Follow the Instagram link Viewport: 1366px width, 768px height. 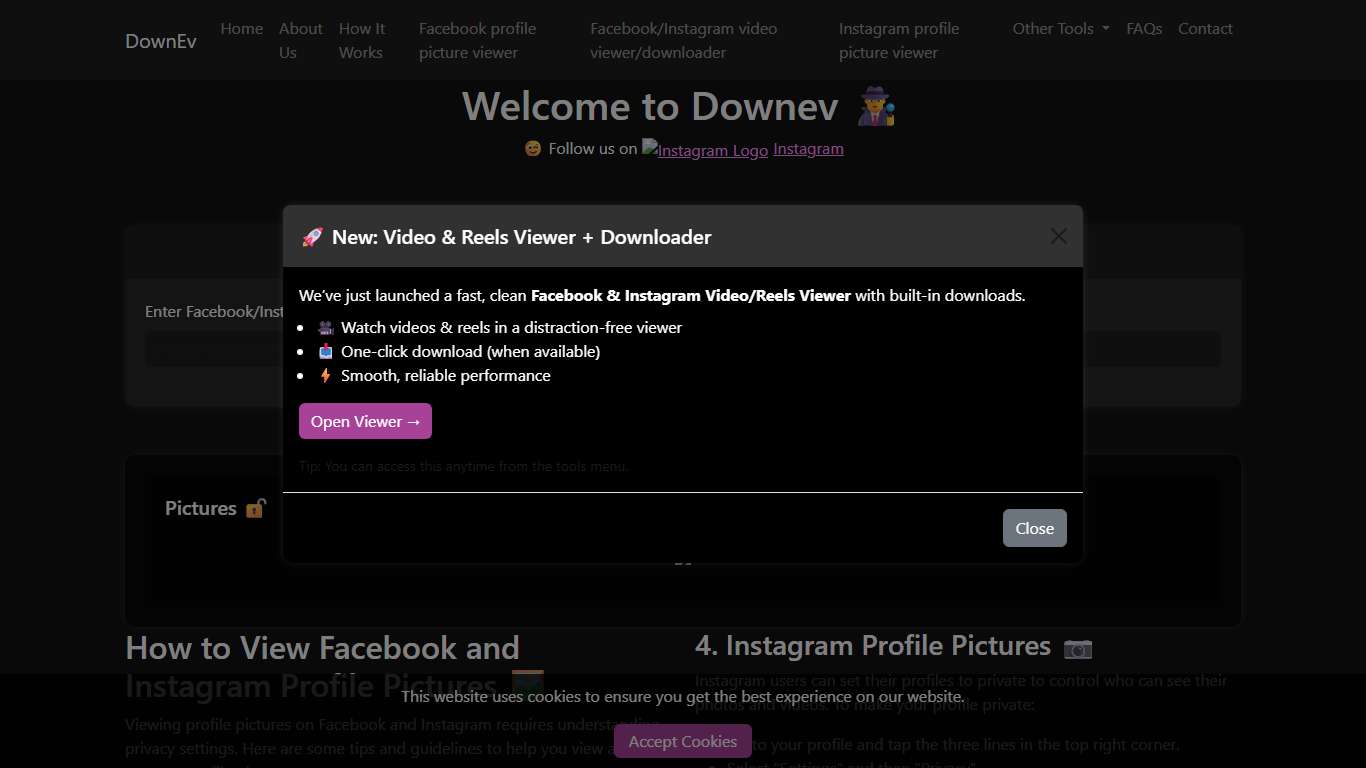coord(808,148)
